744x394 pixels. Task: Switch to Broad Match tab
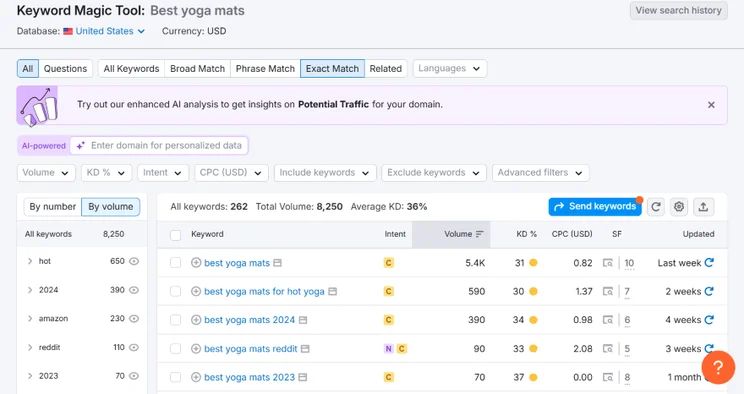pos(197,69)
